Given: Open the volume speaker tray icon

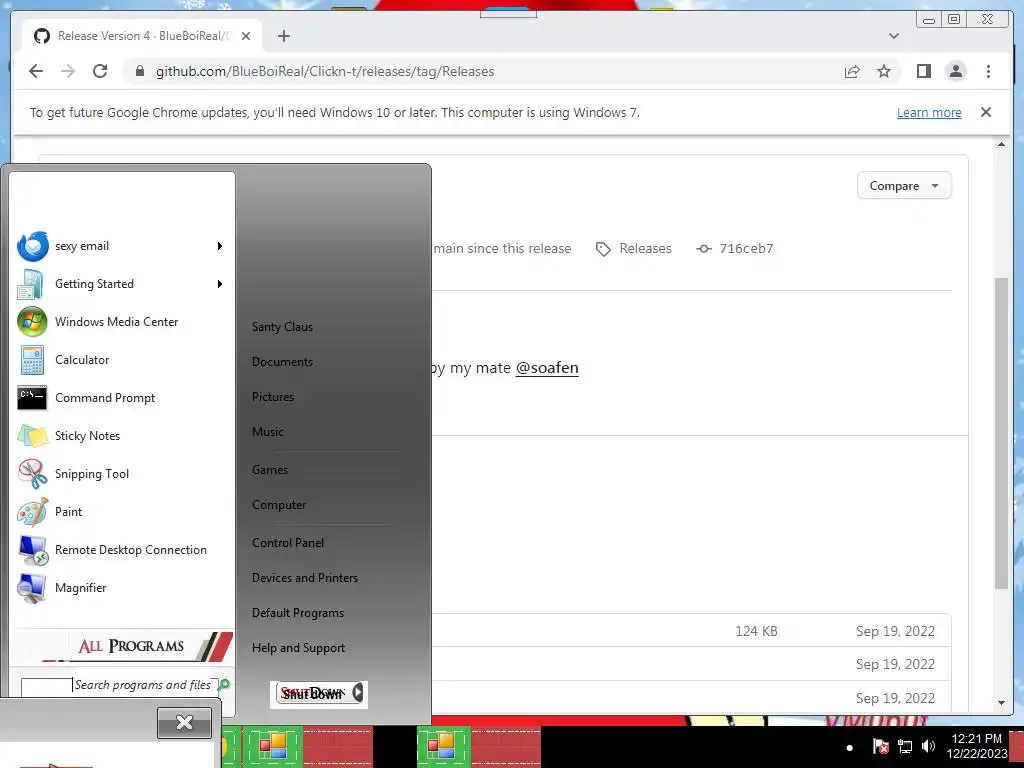Looking at the screenshot, I should [928, 746].
